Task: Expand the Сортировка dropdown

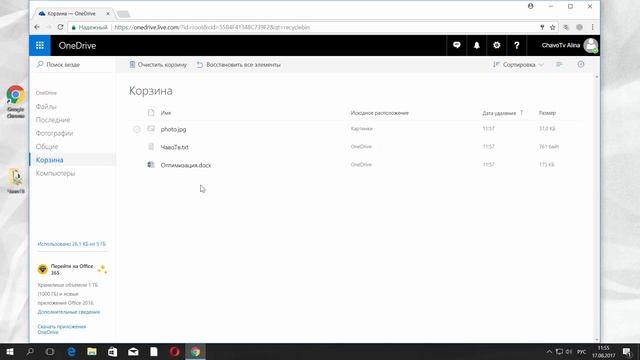Action: [518, 64]
